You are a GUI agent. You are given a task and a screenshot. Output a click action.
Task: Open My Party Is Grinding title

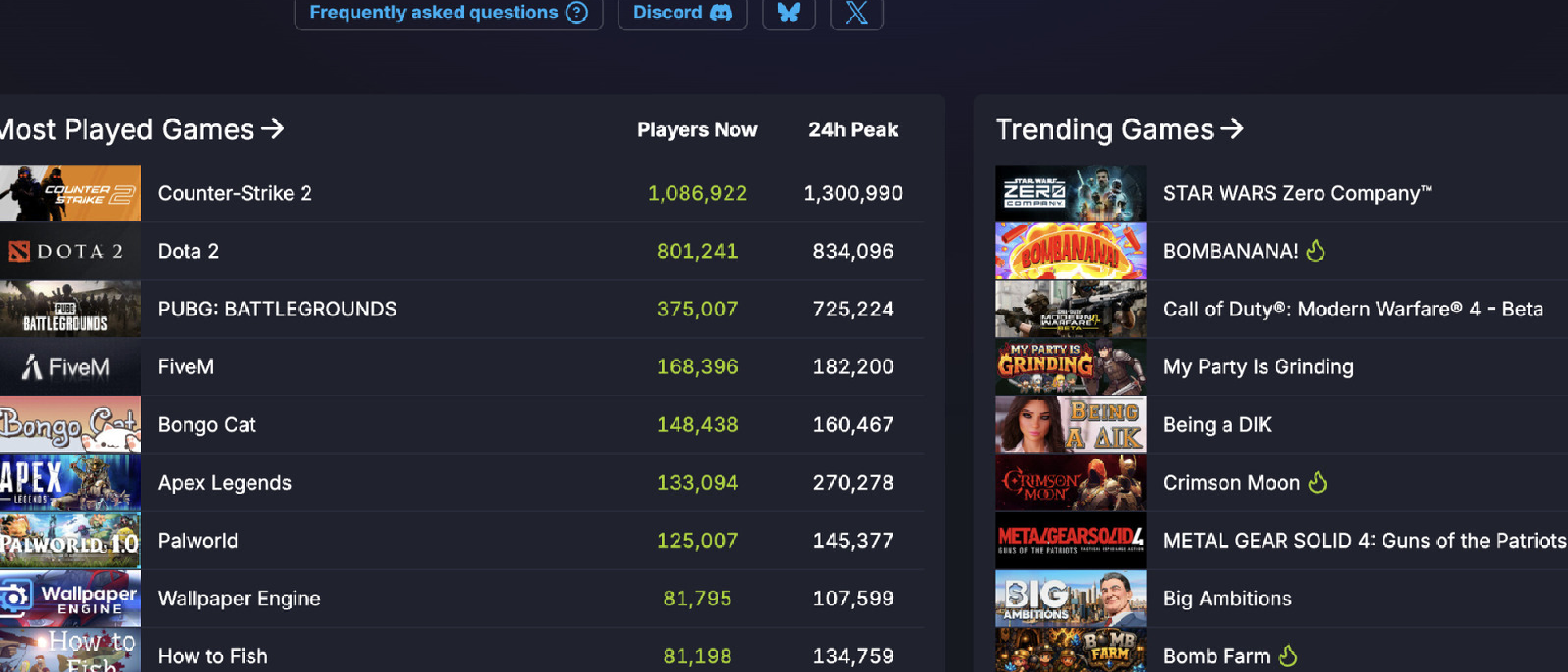pyautogui.click(x=1258, y=366)
